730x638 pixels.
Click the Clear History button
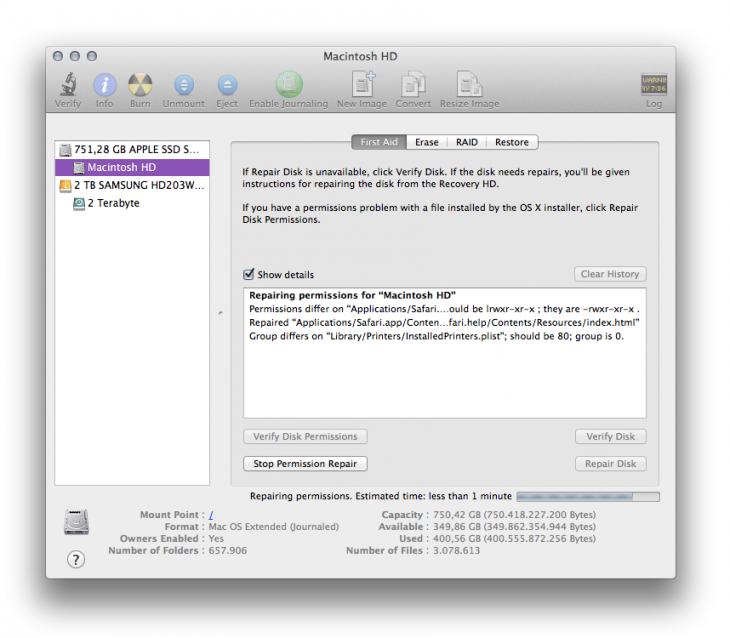point(610,274)
